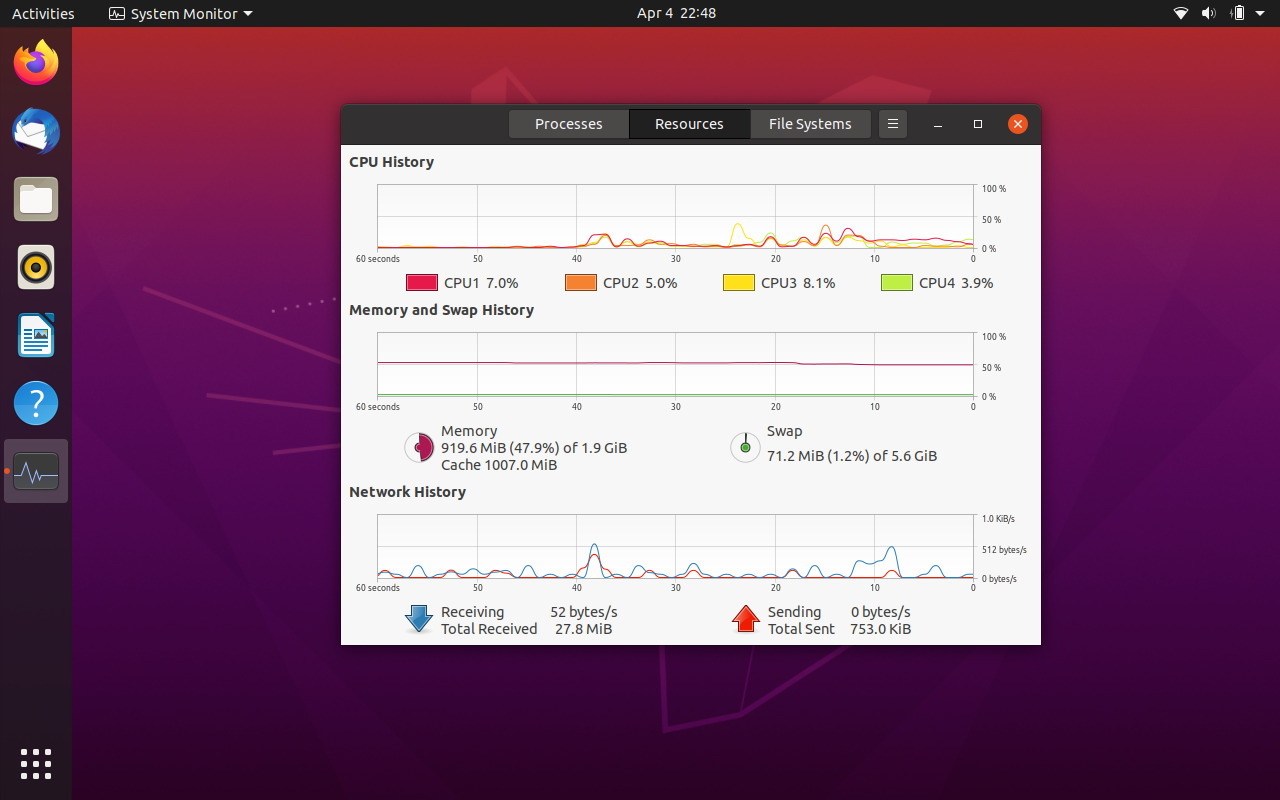
Task: Open the clock calendar via Apr 4 22:48
Action: [676, 13]
